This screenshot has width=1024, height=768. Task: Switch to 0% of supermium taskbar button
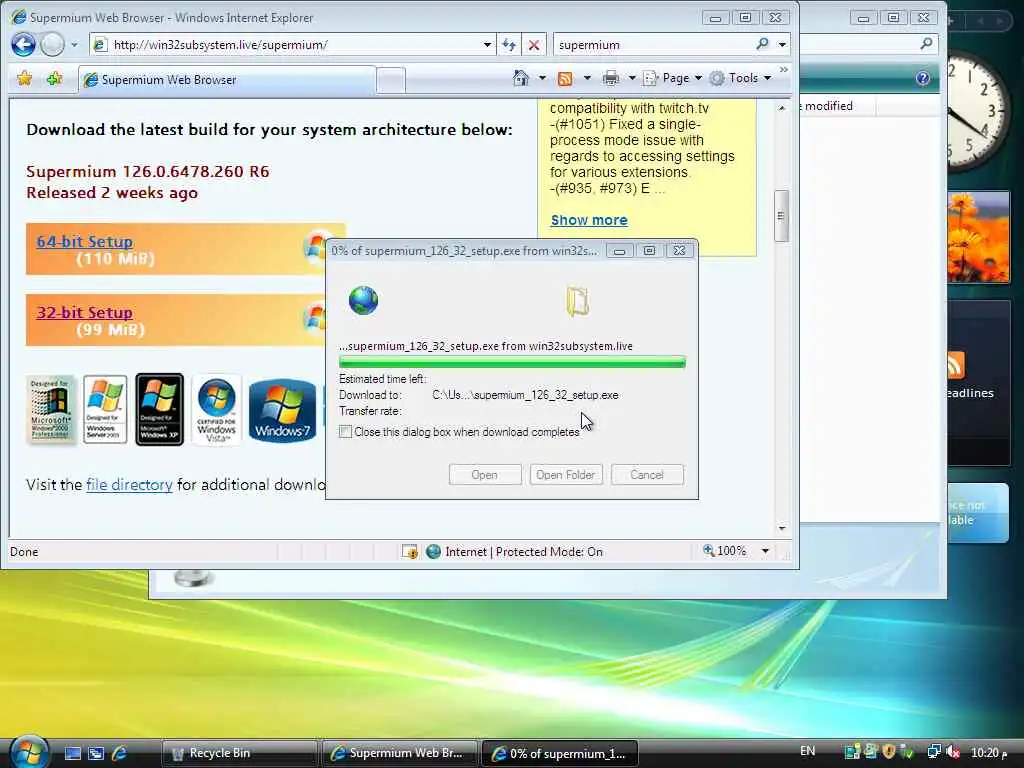click(560, 753)
